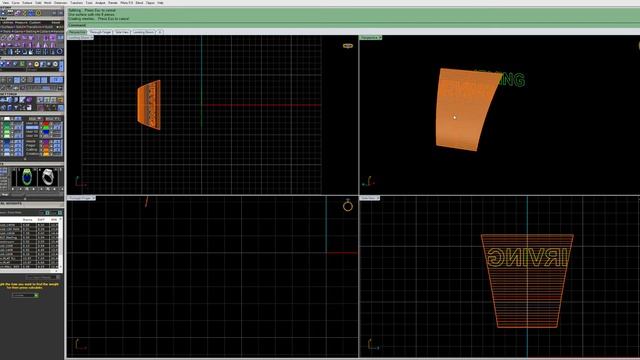
Task: Open the Render menu
Action: tap(113, 2)
